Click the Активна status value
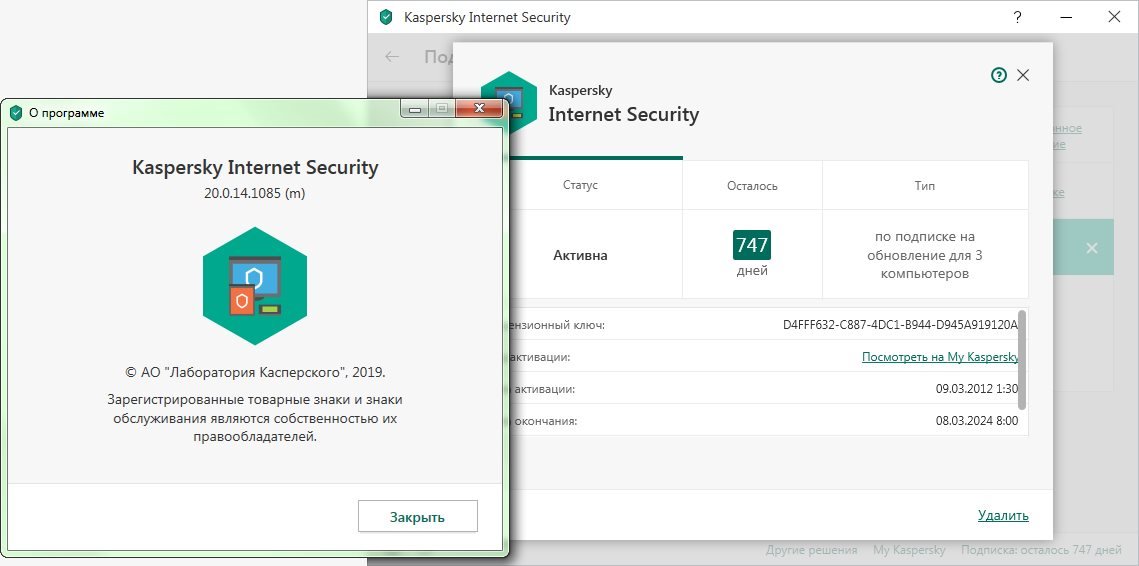 [580, 255]
